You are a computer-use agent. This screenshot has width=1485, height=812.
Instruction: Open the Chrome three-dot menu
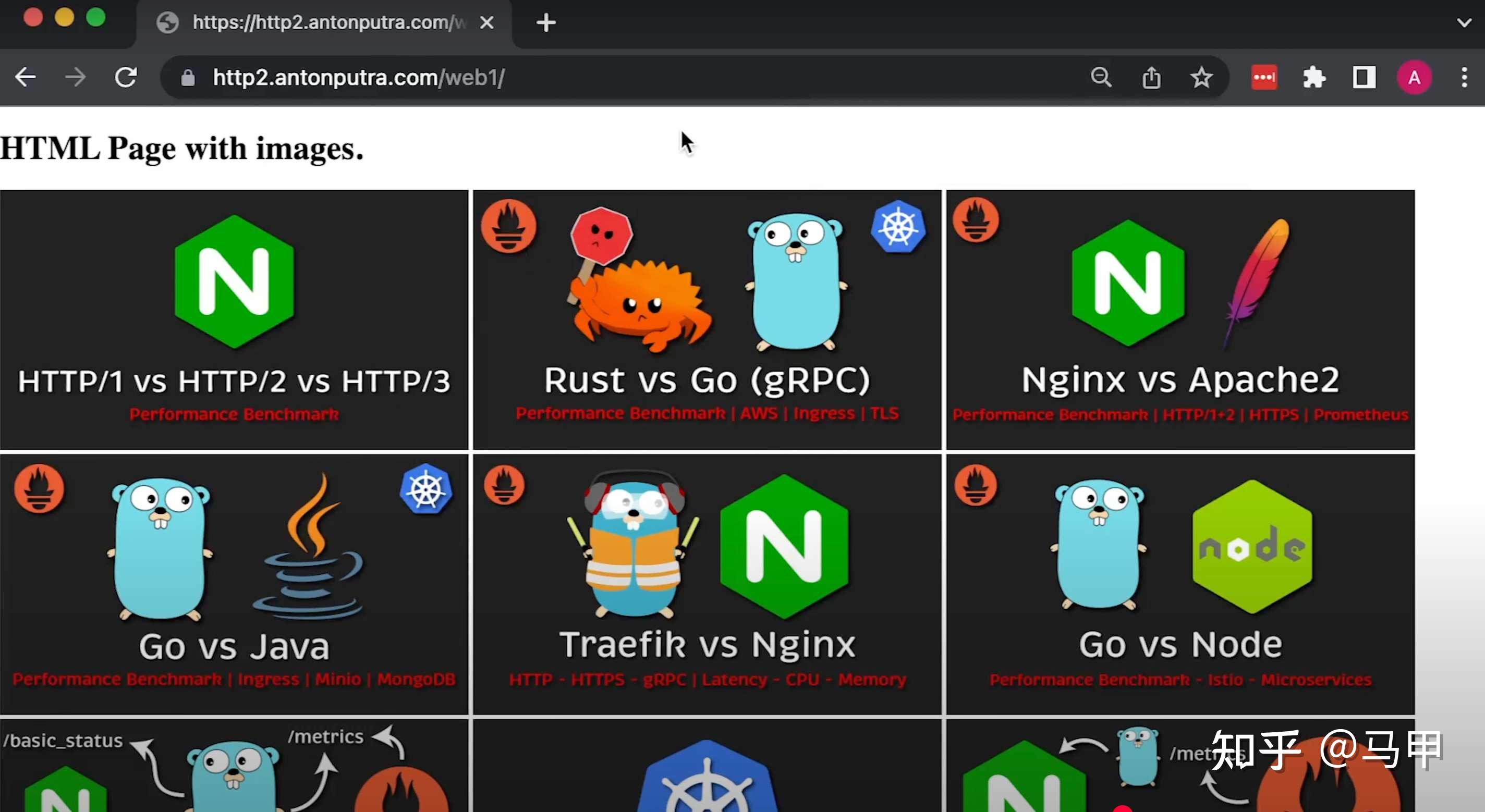pyautogui.click(x=1464, y=77)
